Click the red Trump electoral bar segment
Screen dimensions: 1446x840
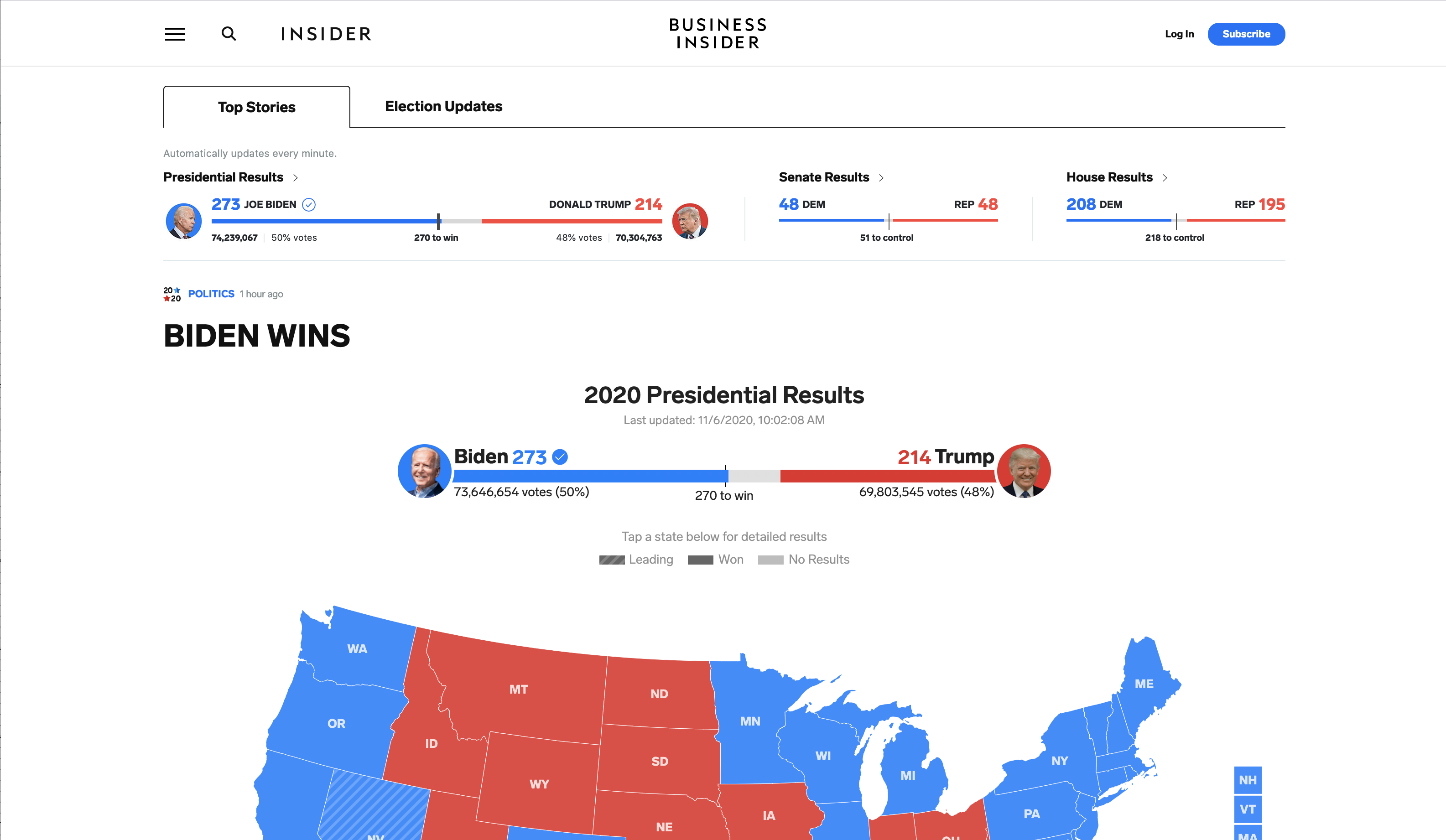(887, 476)
